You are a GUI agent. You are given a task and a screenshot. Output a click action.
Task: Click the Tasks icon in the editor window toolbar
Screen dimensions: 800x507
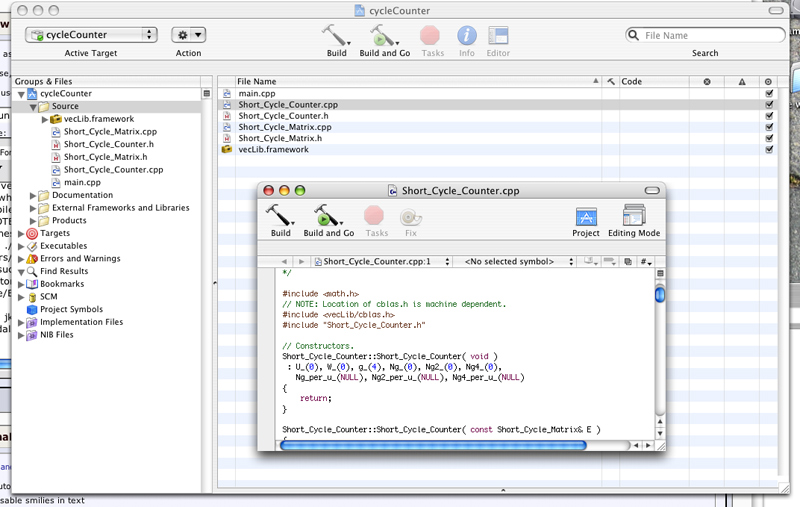tap(374, 216)
